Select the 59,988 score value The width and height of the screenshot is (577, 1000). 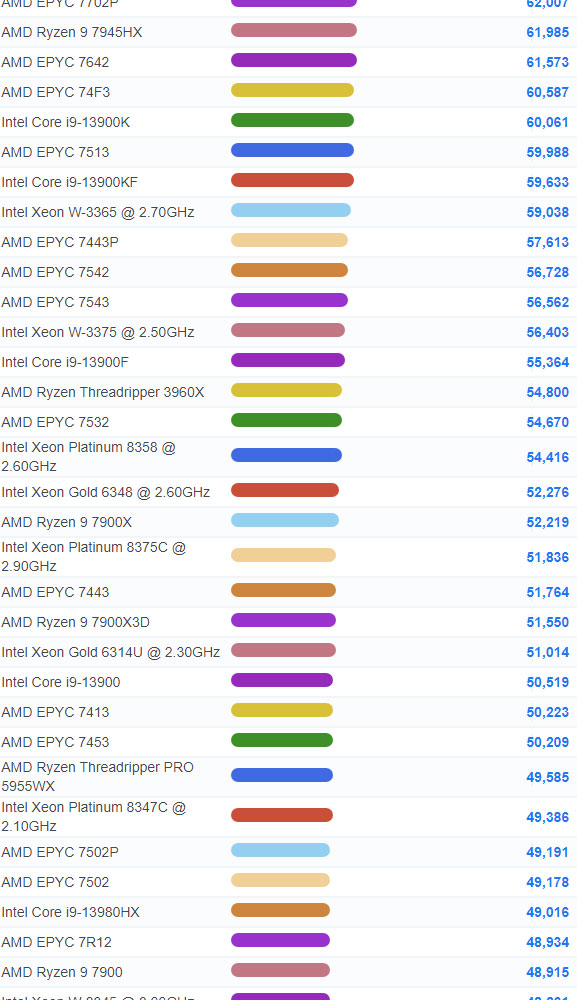(x=547, y=152)
